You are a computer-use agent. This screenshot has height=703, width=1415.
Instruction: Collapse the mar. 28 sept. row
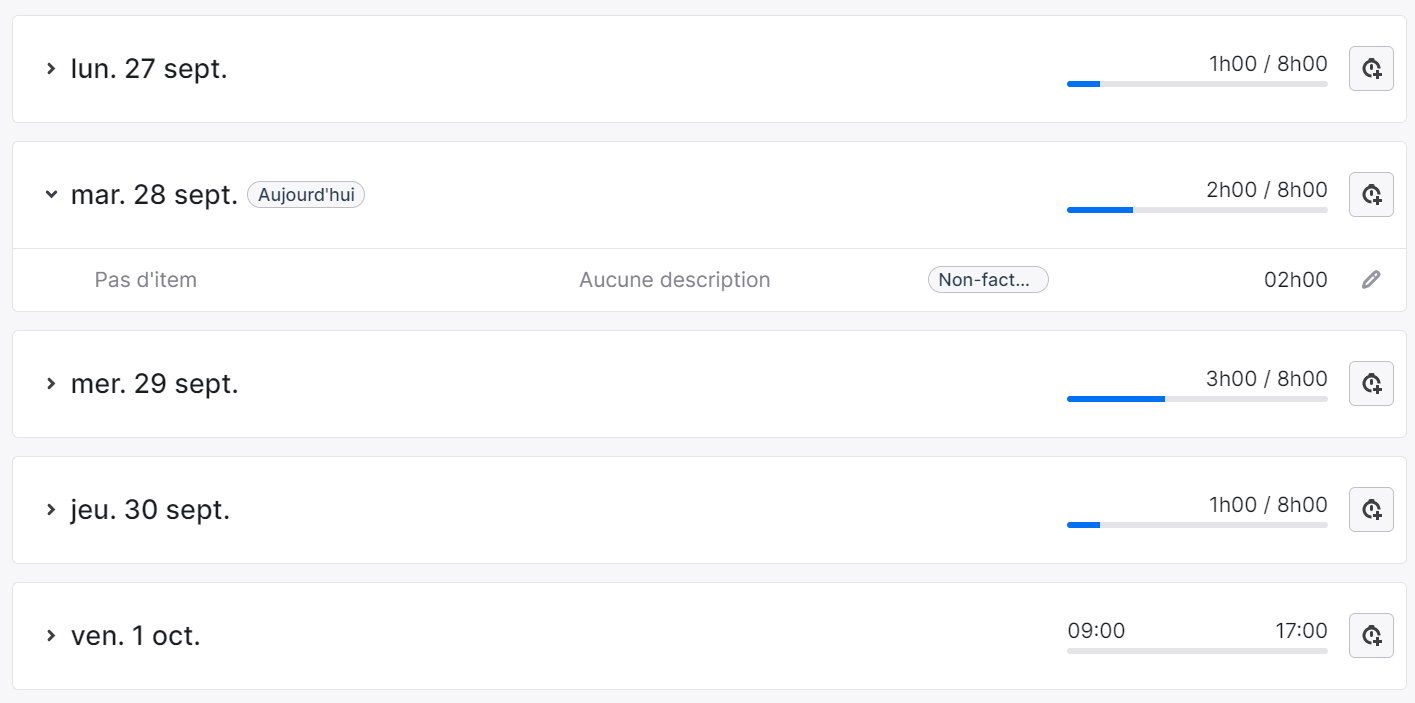50,194
